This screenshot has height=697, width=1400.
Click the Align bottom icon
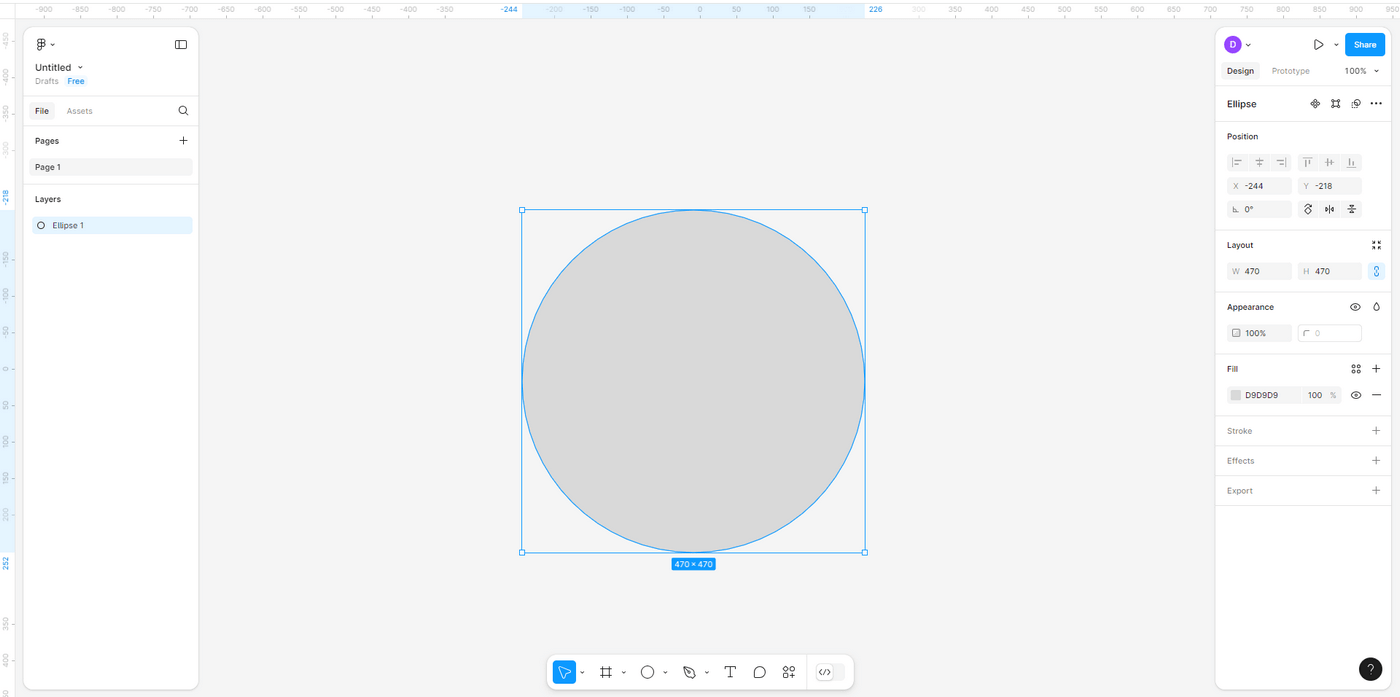click(1351, 162)
